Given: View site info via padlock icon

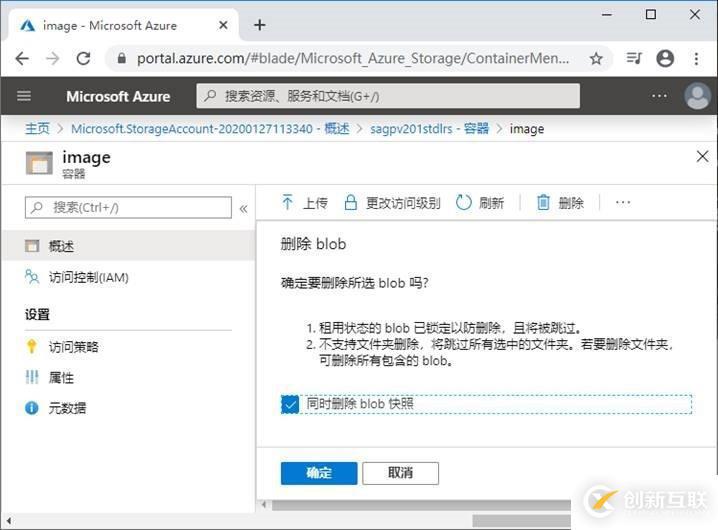Looking at the screenshot, I should [121, 59].
